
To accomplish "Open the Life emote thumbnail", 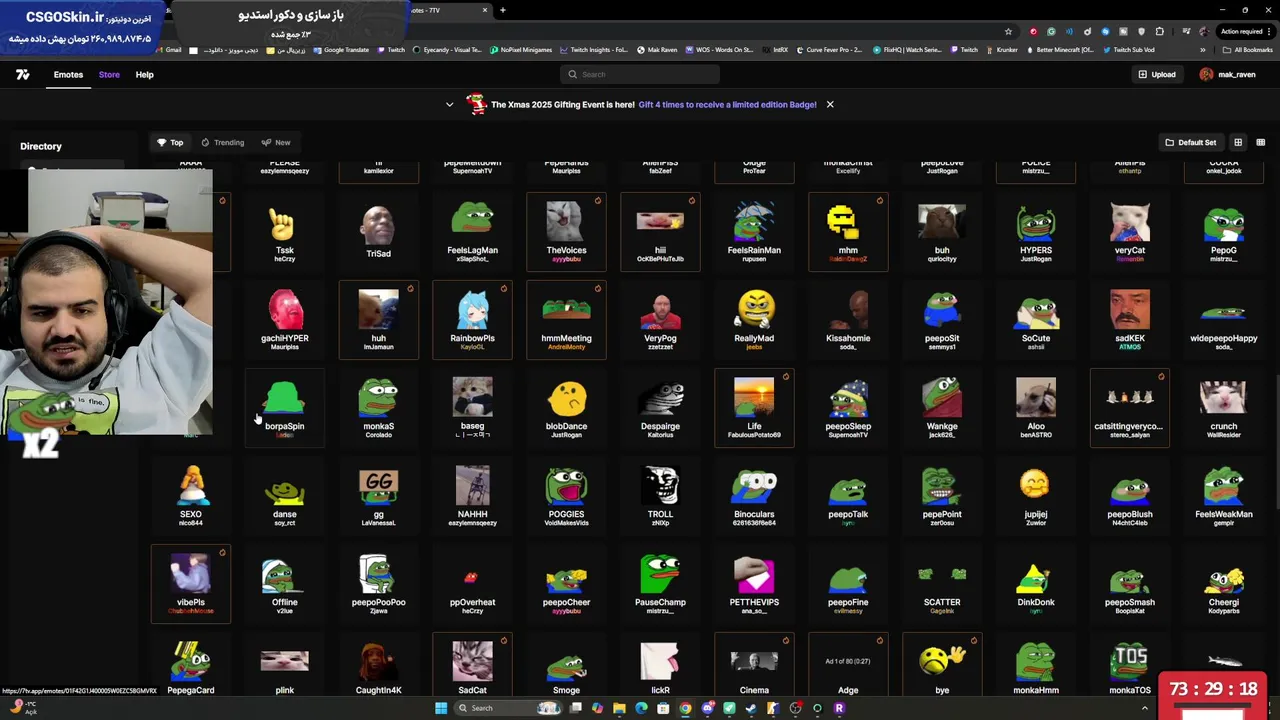I will coord(754,396).
